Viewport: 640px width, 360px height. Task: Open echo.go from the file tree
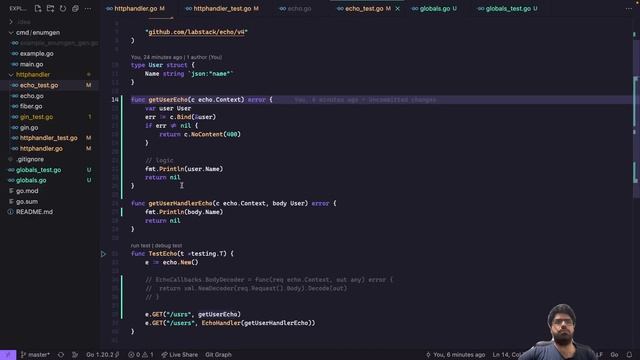31,96
